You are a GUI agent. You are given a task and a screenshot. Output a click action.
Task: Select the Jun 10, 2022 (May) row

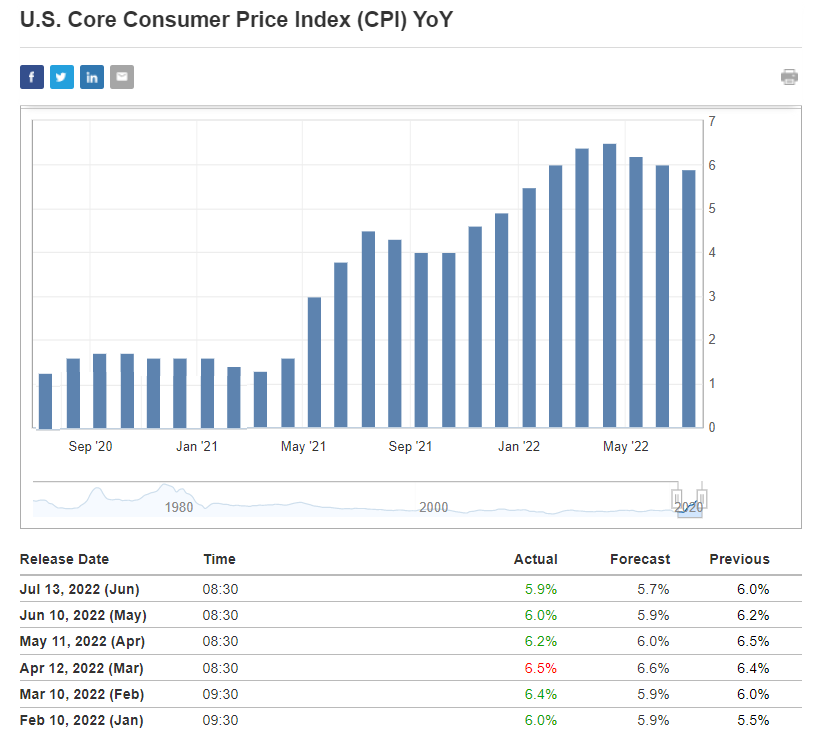coord(410,615)
